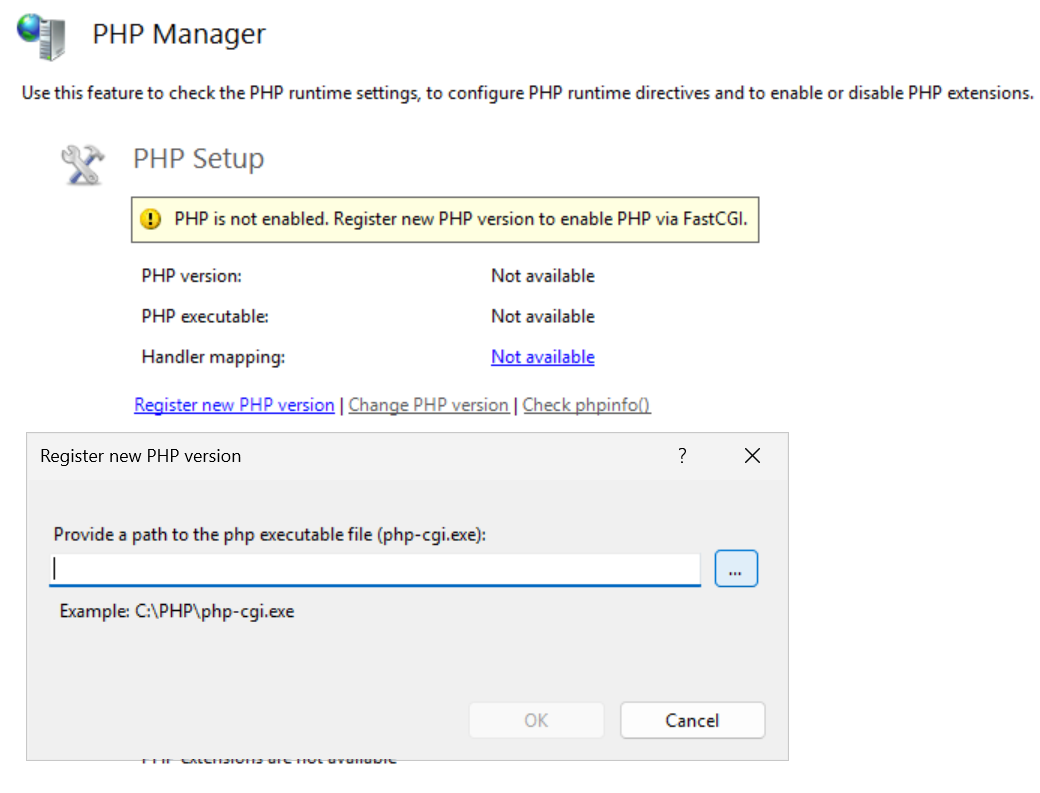The width and height of the screenshot is (1040, 793).
Task: Click 'Not available' value beside PHP executable
Action: [x=543, y=316]
